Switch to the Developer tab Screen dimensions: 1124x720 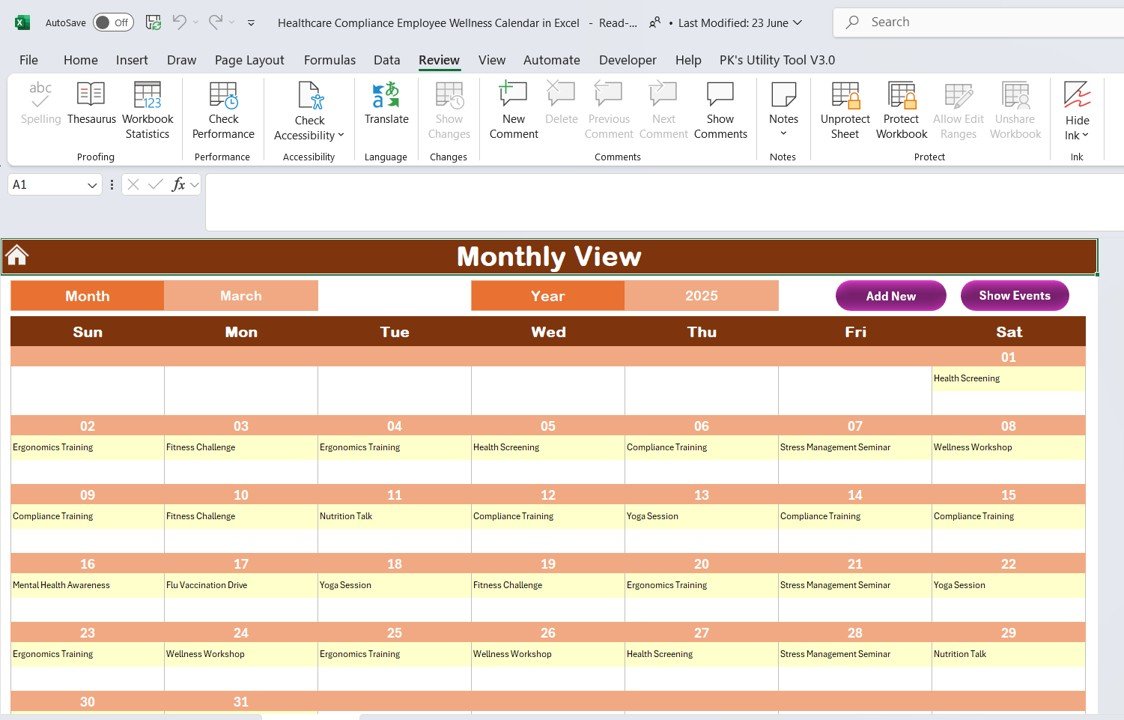coord(627,60)
